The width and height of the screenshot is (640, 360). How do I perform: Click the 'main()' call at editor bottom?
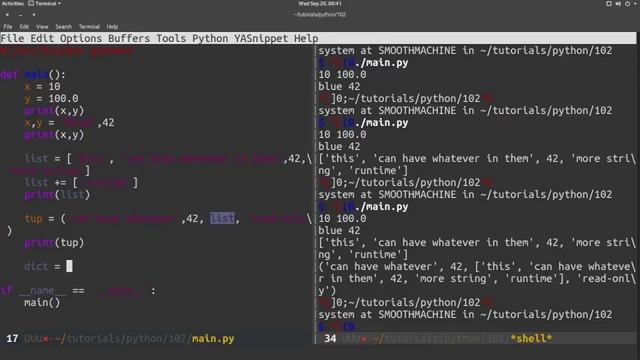click(42, 303)
